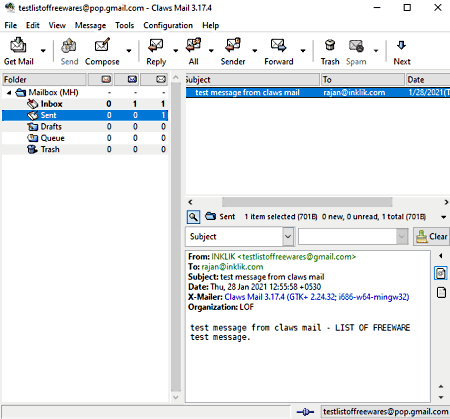Viewport: 450px width, 419px height.
Task: Click the Send queued messages icon
Action: (69, 51)
